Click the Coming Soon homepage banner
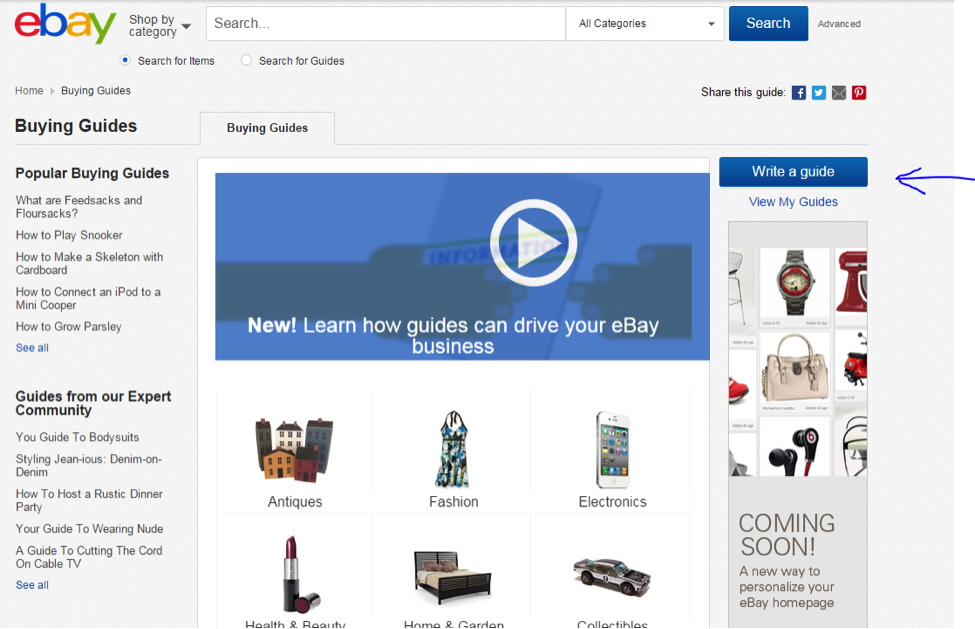This screenshot has height=629, width=975. click(798, 425)
